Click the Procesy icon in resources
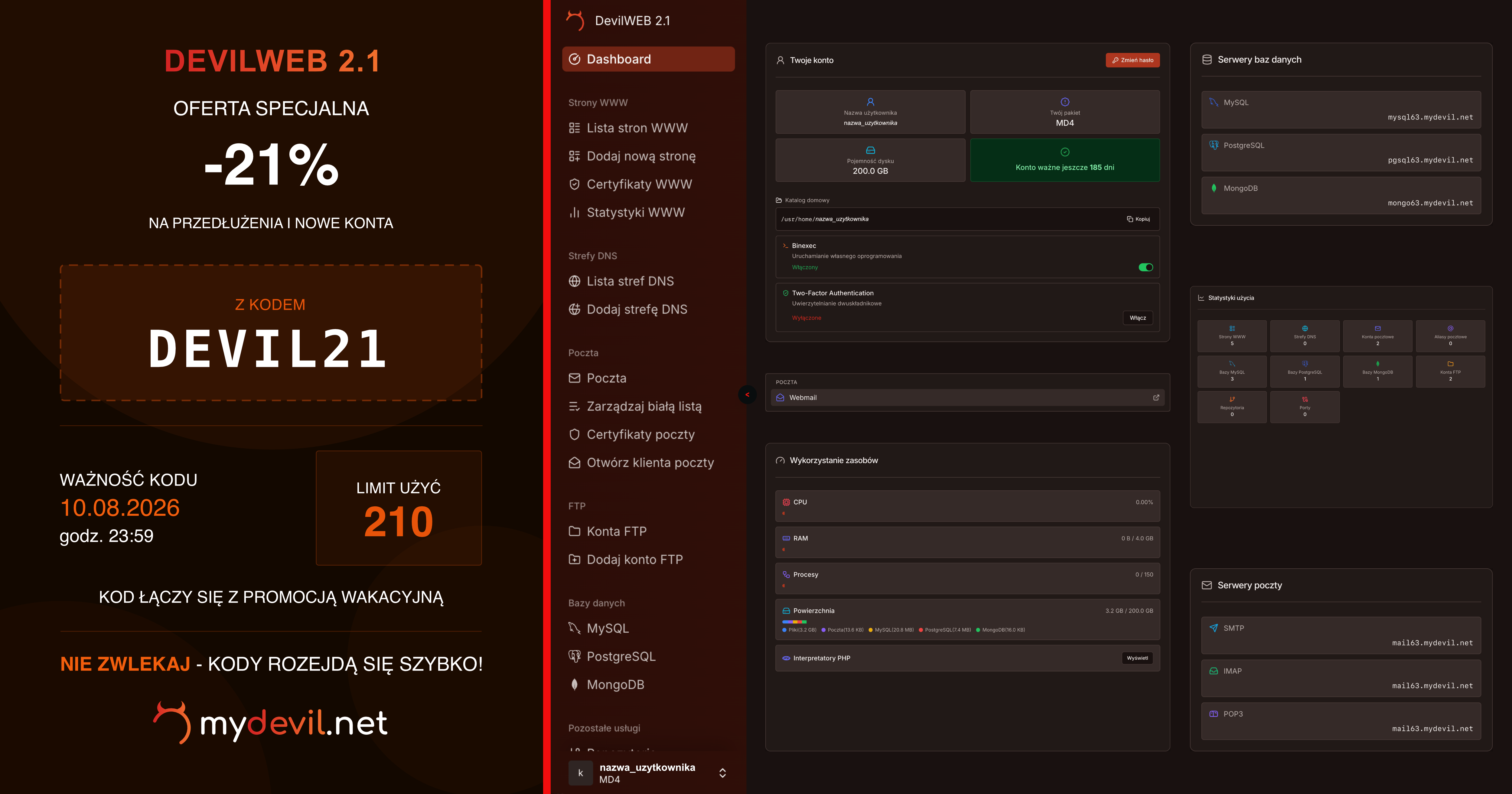 [786, 575]
